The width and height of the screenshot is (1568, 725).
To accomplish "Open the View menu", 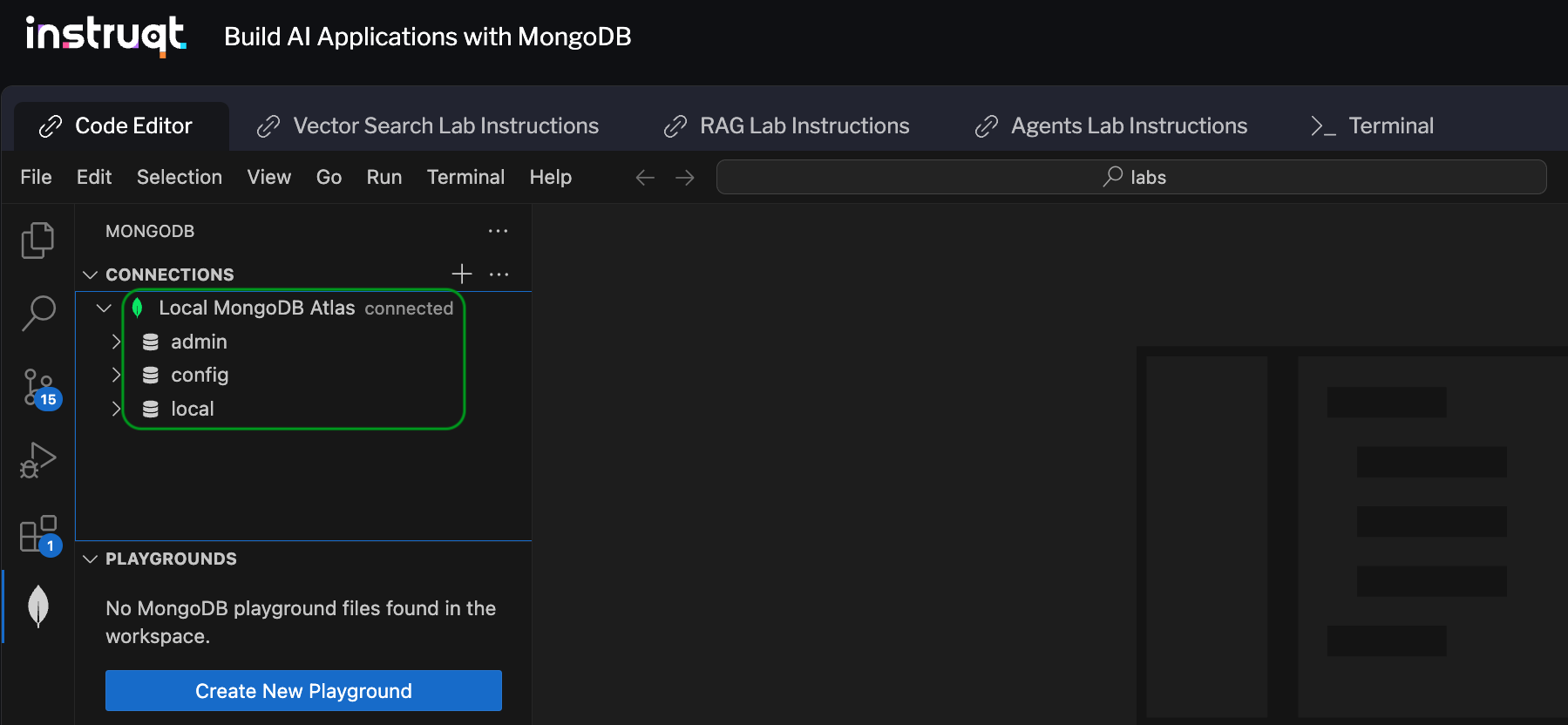I will pos(269,177).
